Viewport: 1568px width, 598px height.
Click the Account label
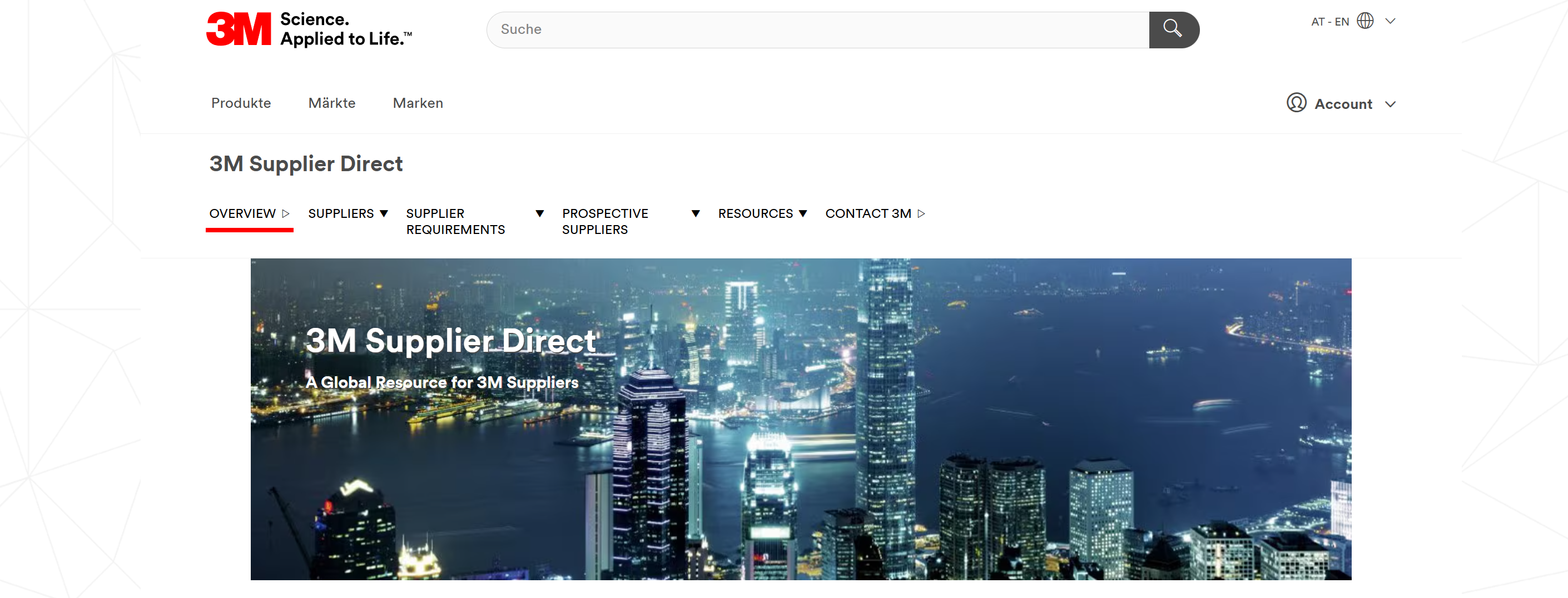point(1343,104)
